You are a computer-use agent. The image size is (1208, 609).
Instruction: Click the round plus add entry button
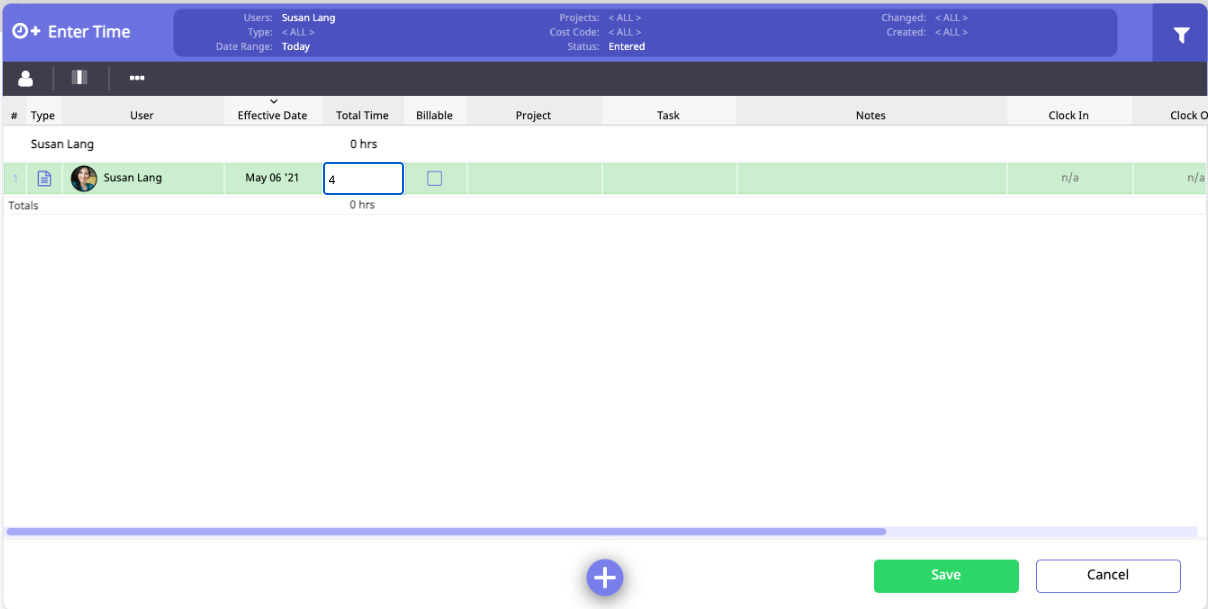coord(605,577)
